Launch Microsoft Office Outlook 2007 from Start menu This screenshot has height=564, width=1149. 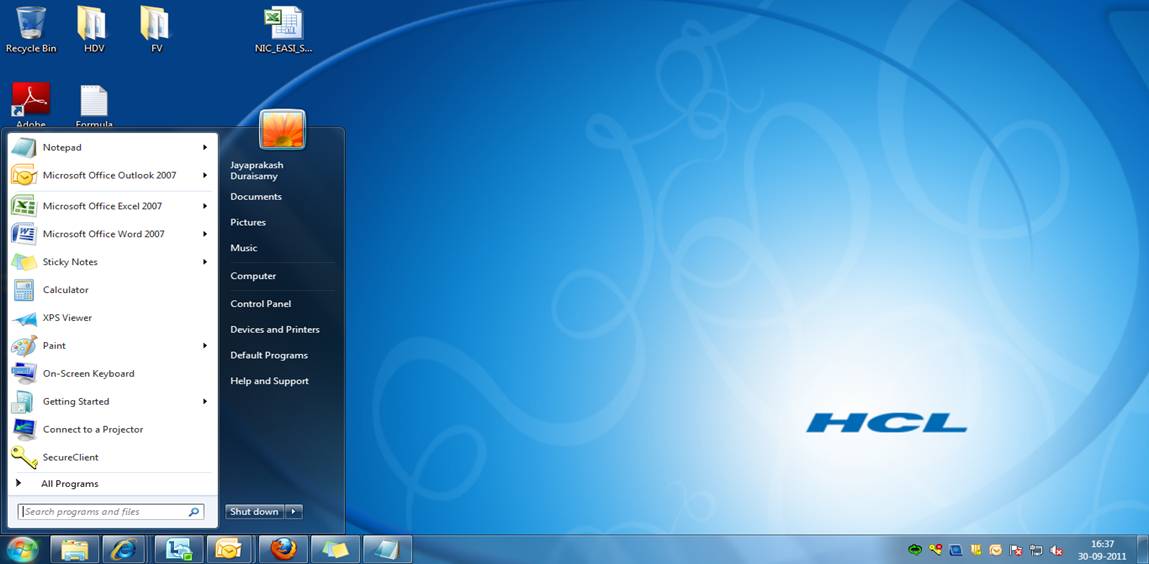point(112,176)
